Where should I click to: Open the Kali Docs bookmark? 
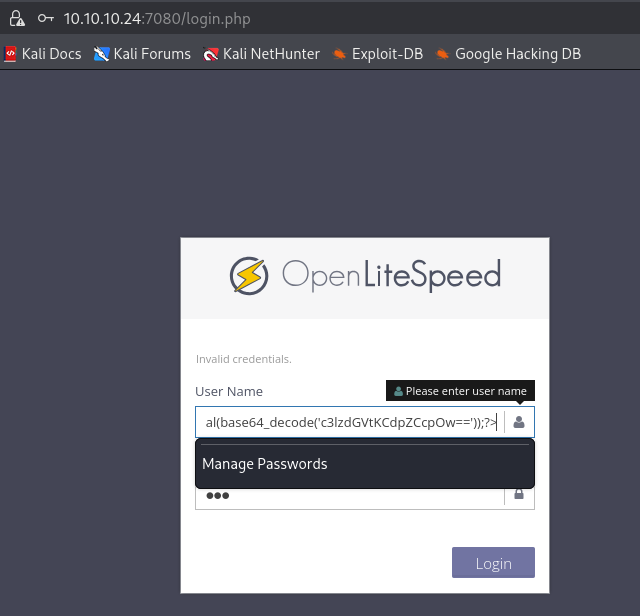pos(42,54)
